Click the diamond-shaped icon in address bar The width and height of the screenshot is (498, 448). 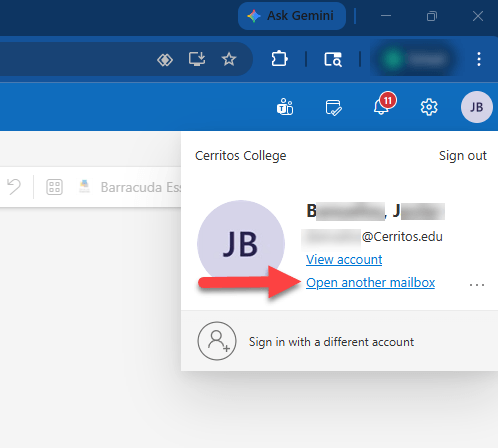point(165,60)
